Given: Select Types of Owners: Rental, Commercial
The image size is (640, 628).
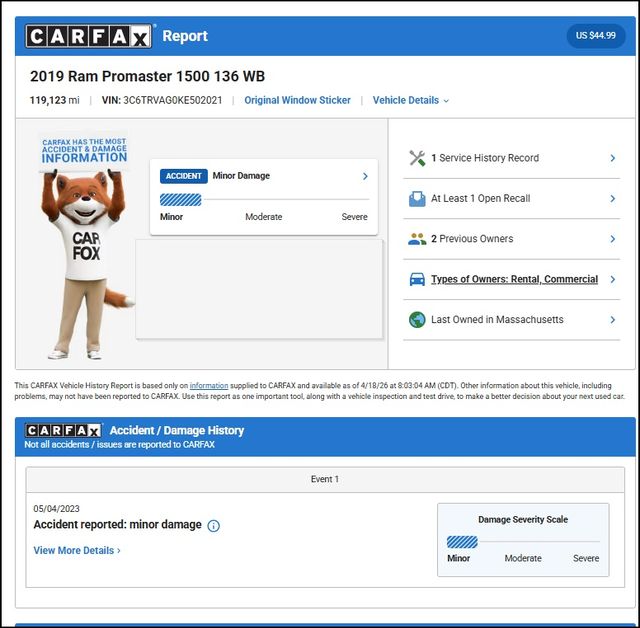Looking at the screenshot, I should click(x=514, y=280).
